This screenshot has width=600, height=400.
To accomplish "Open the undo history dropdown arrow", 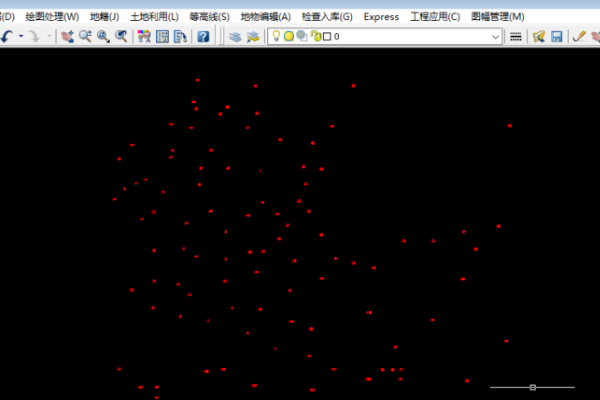I will click(x=21, y=36).
